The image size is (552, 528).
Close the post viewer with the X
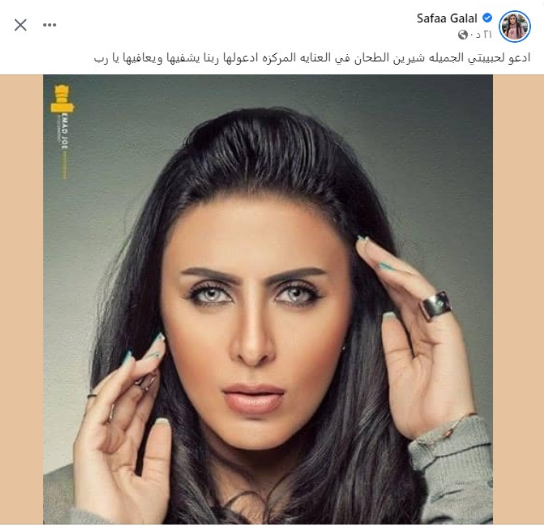pyautogui.click(x=20, y=25)
